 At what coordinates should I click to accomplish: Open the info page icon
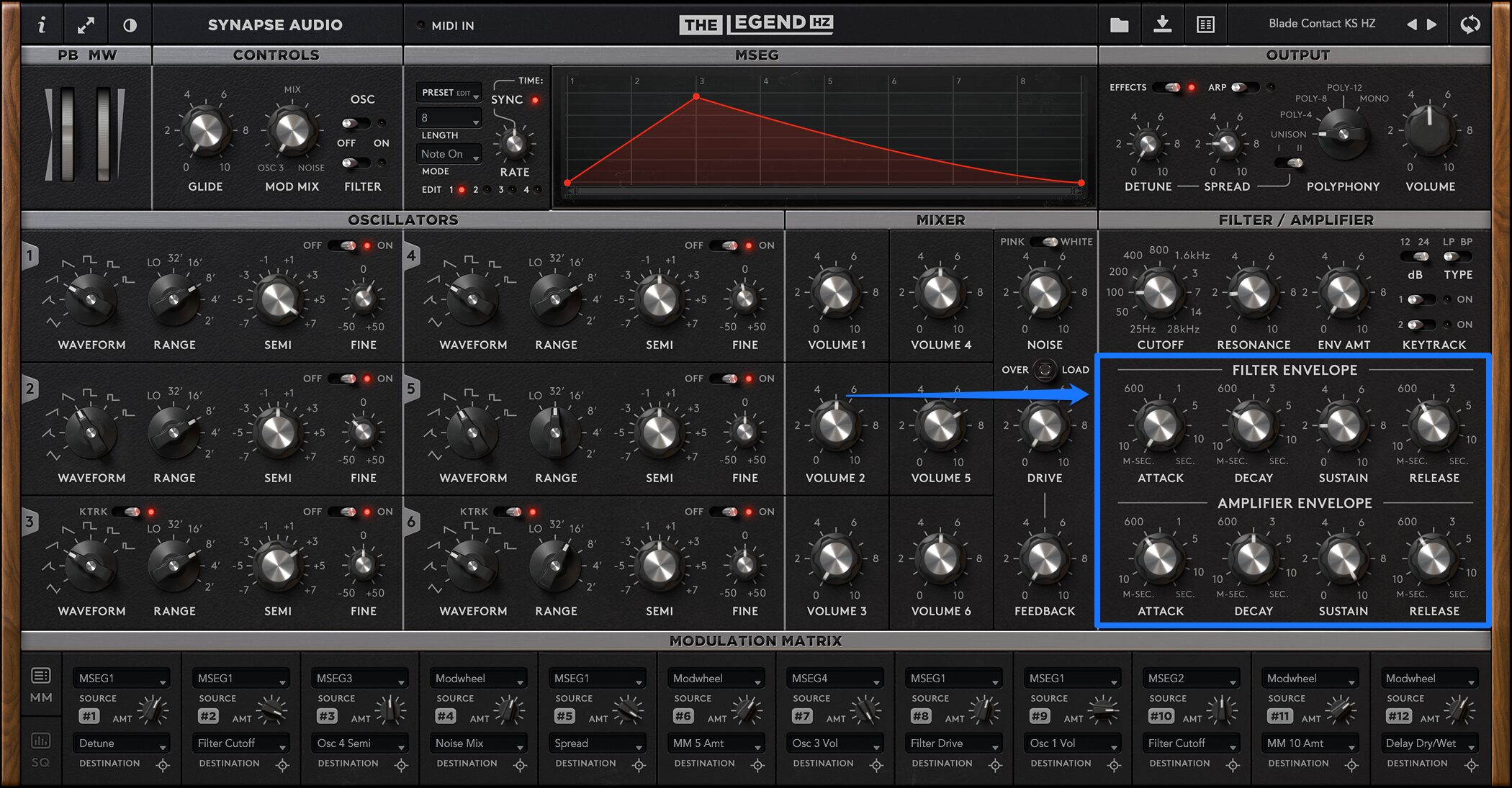click(42, 24)
